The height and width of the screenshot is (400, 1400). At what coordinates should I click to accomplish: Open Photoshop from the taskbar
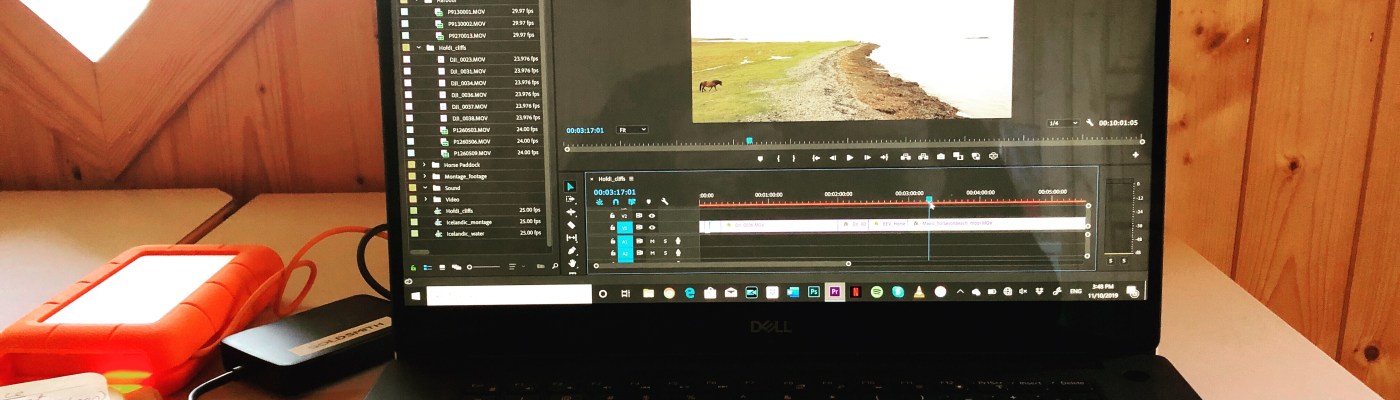814,292
